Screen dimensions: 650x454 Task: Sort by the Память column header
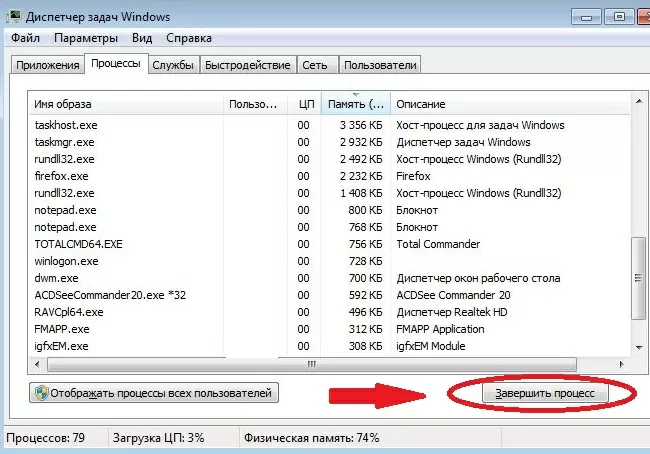point(355,104)
